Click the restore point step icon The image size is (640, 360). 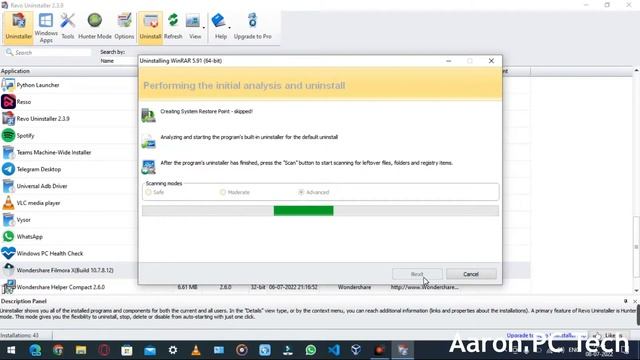click(149, 115)
